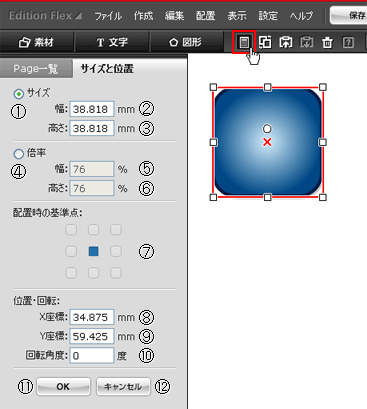Click the red X center marker
This screenshot has height=409, width=367.
click(267, 142)
